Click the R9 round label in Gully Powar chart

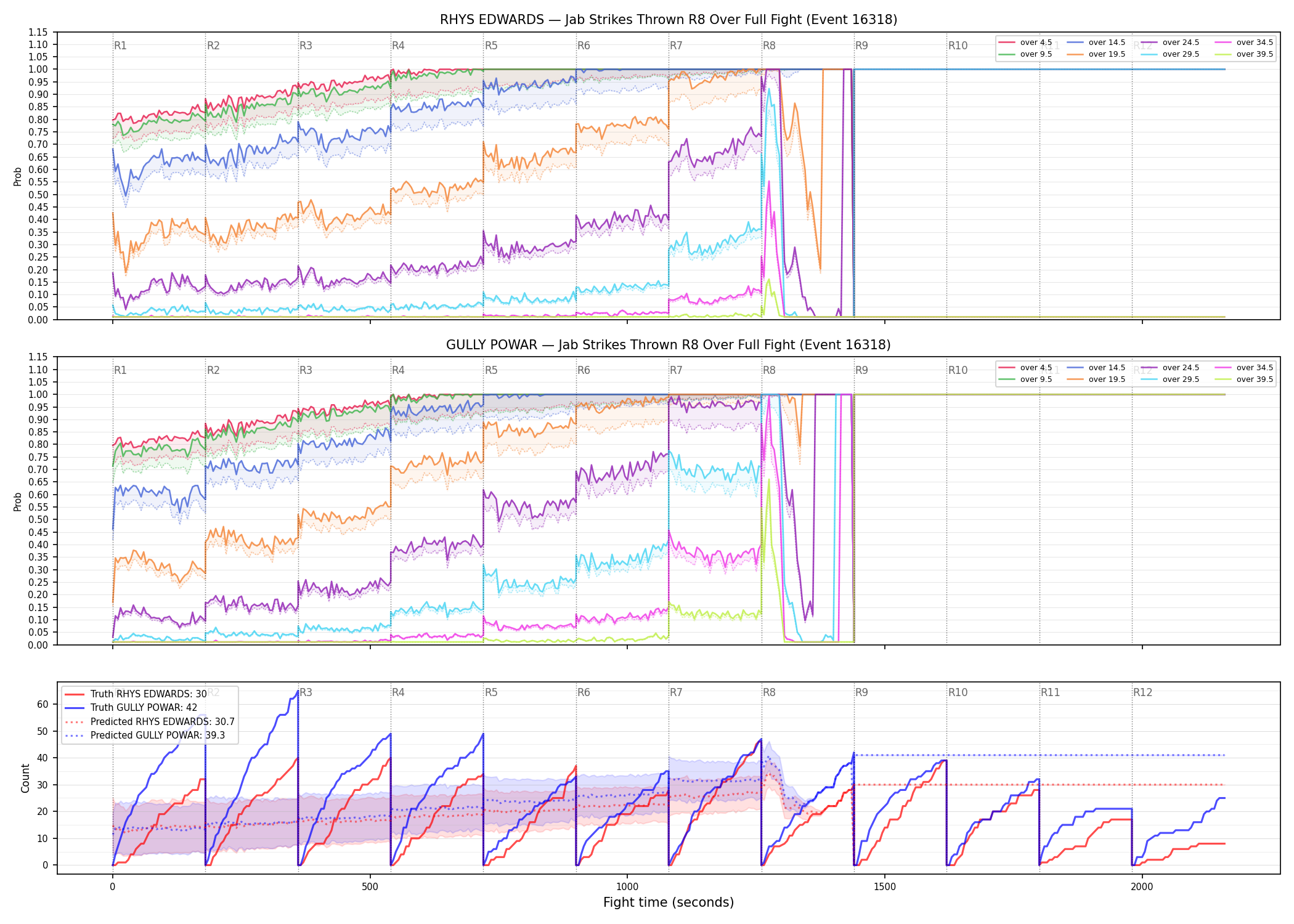coord(861,370)
